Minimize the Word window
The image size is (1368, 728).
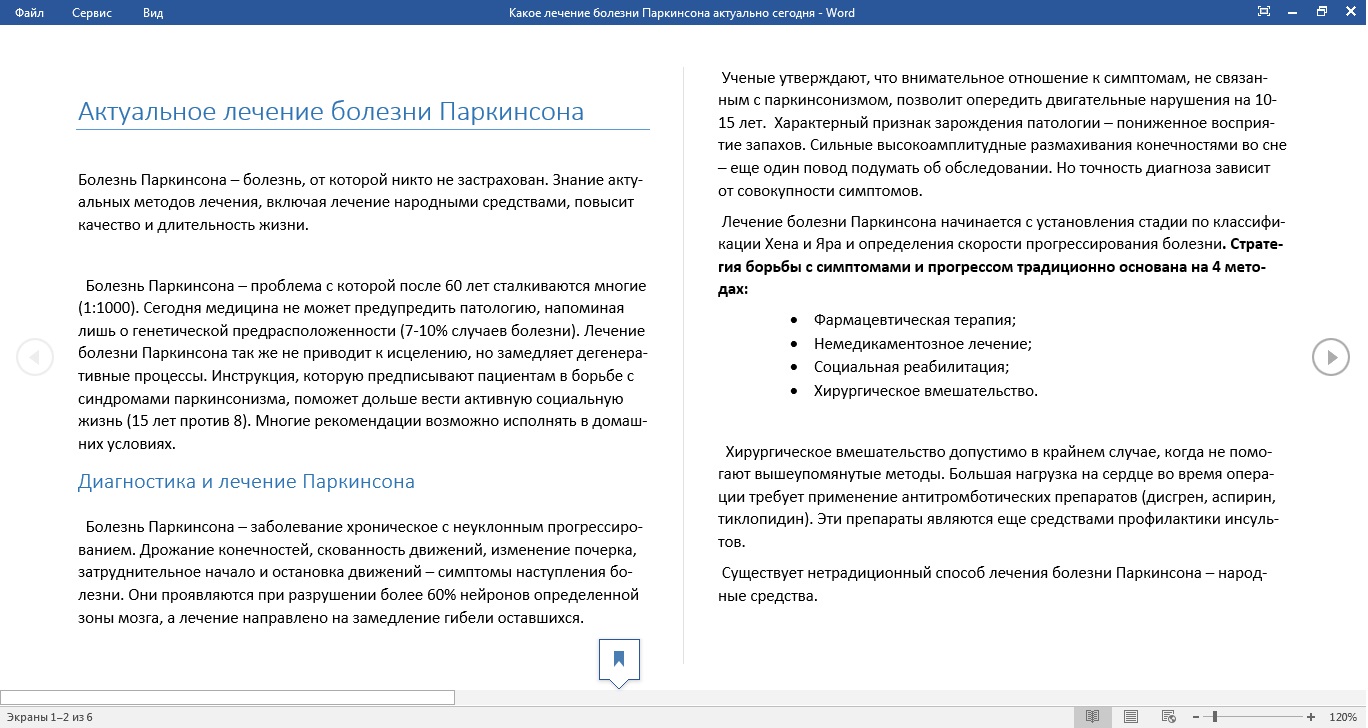[x=1293, y=12]
